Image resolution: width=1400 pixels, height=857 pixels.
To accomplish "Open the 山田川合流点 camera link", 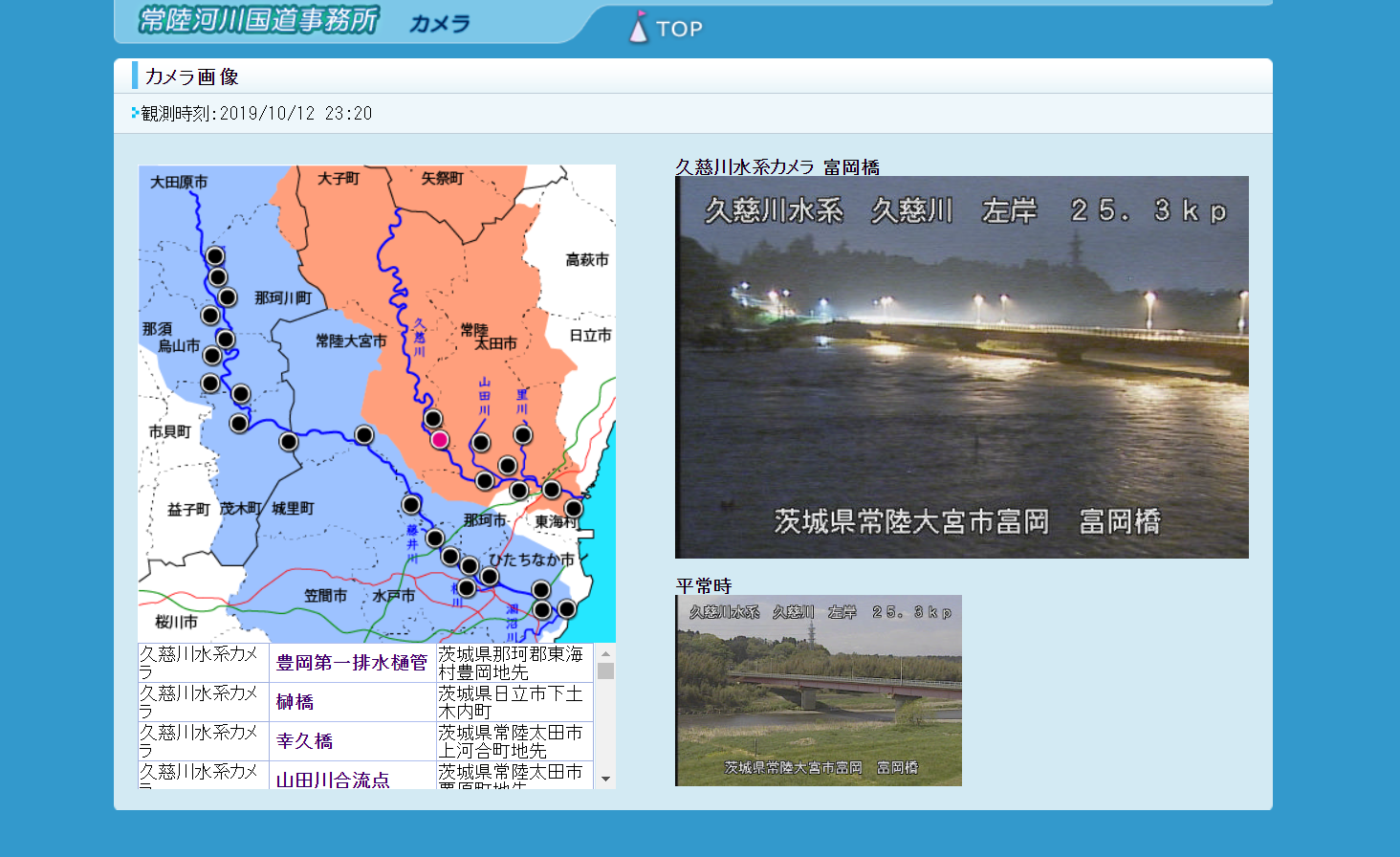I will tap(333, 780).
